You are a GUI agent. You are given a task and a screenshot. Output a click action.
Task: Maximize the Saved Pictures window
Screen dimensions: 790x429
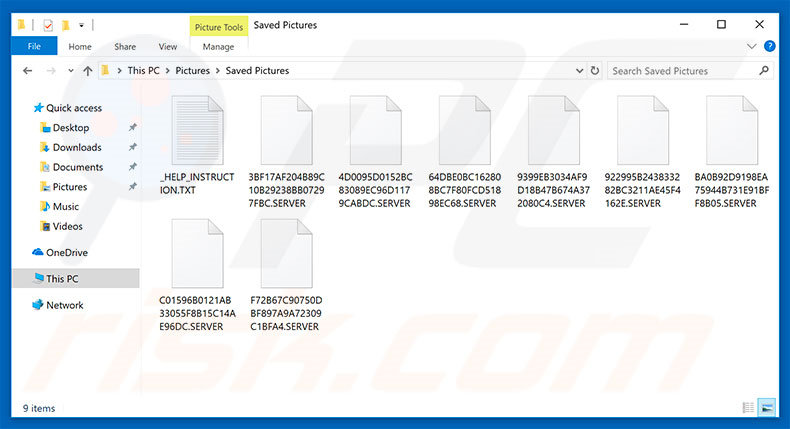721,24
